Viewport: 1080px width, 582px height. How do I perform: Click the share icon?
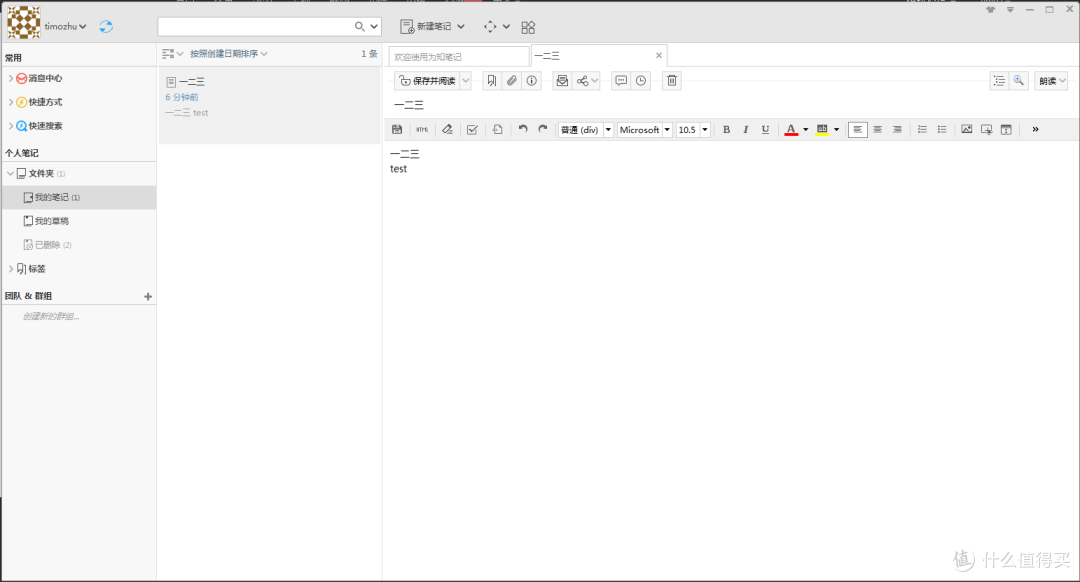583,81
